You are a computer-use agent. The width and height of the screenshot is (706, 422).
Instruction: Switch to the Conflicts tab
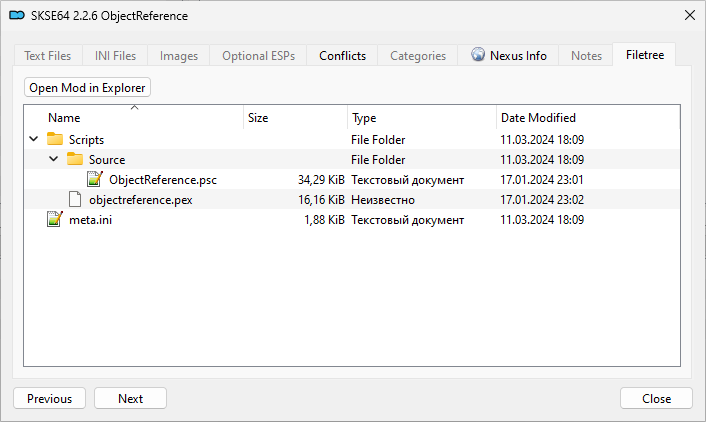coord(342,56)
